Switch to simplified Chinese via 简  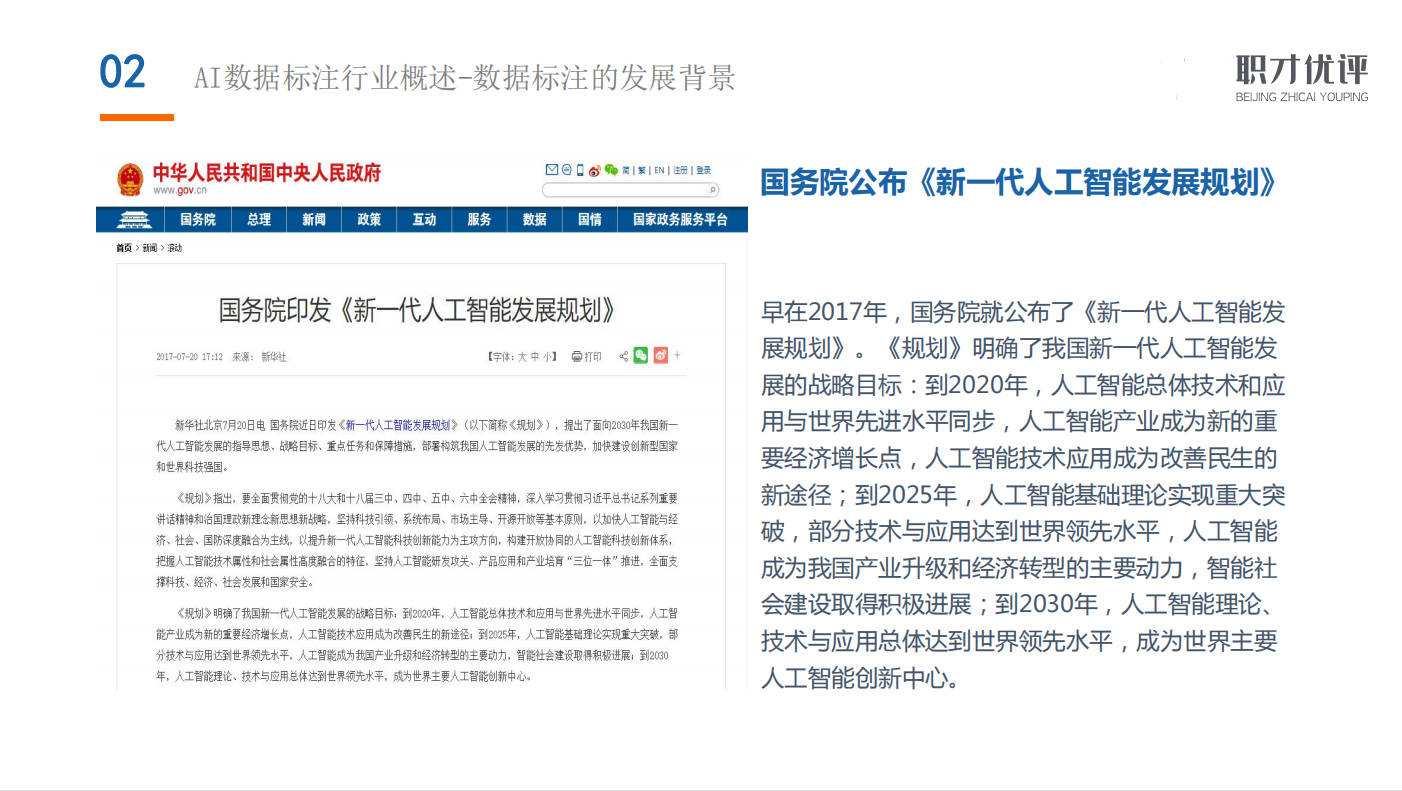pos(625,170)
